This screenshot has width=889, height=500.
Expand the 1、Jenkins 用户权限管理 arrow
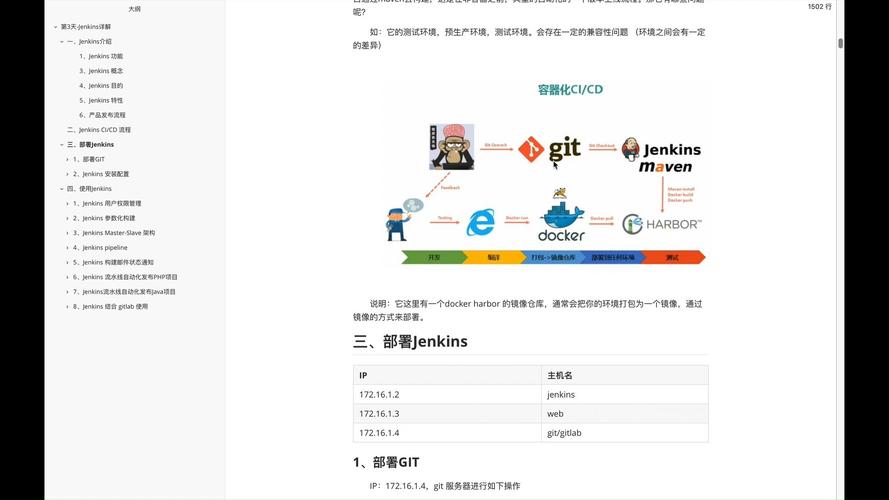67,204
